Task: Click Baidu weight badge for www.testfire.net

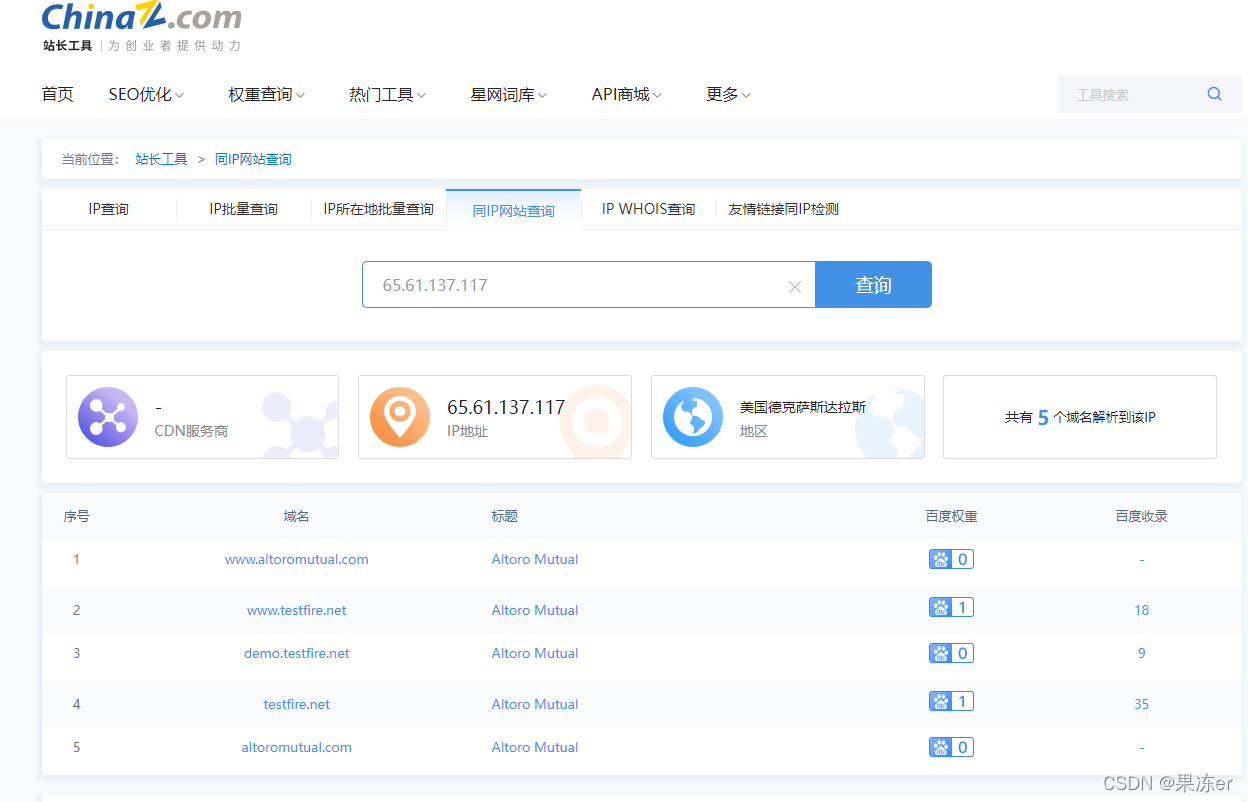Action: [x=951, y=607]
